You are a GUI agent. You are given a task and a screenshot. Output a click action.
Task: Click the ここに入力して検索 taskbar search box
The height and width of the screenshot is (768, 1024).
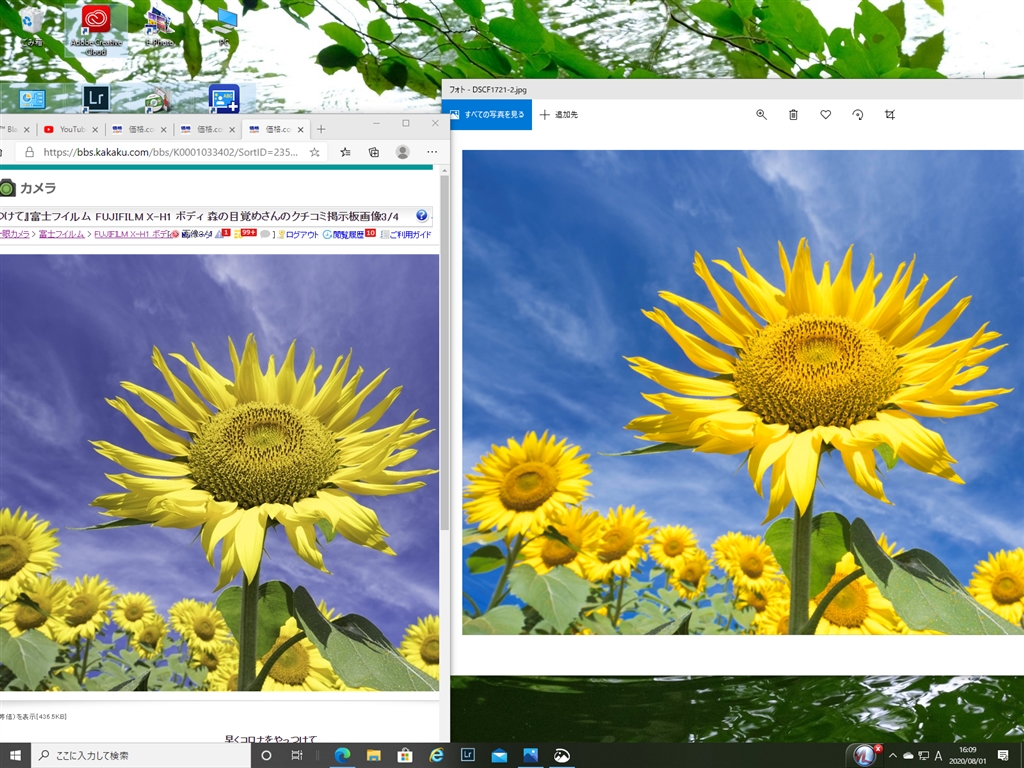click(x=141, y=756)
